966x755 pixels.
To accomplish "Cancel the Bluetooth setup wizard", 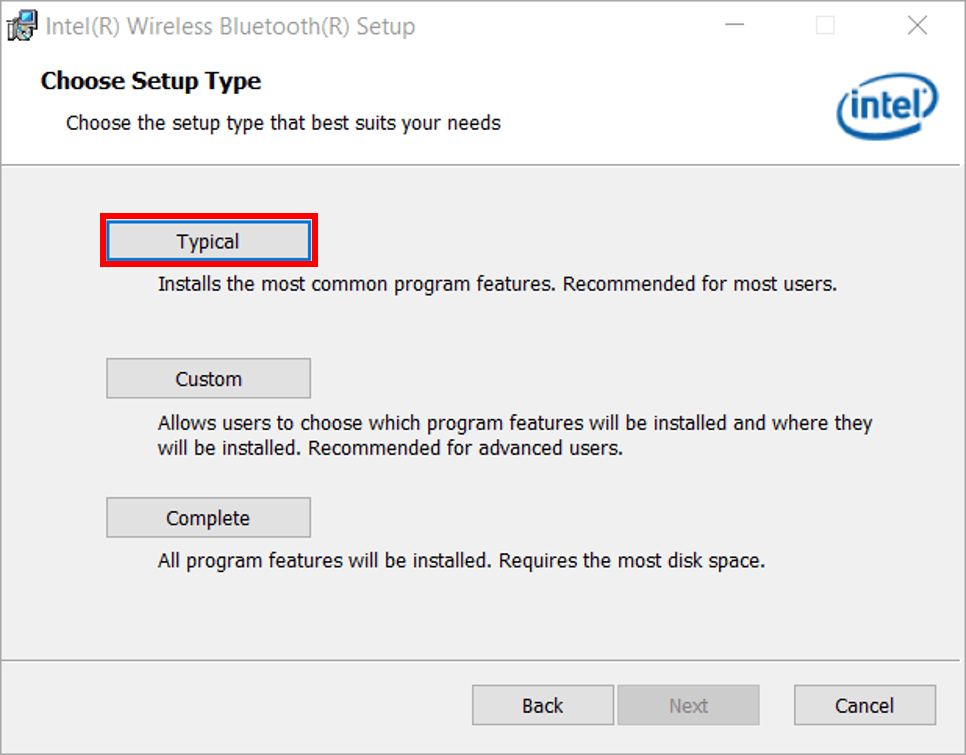I will point(864,705).
